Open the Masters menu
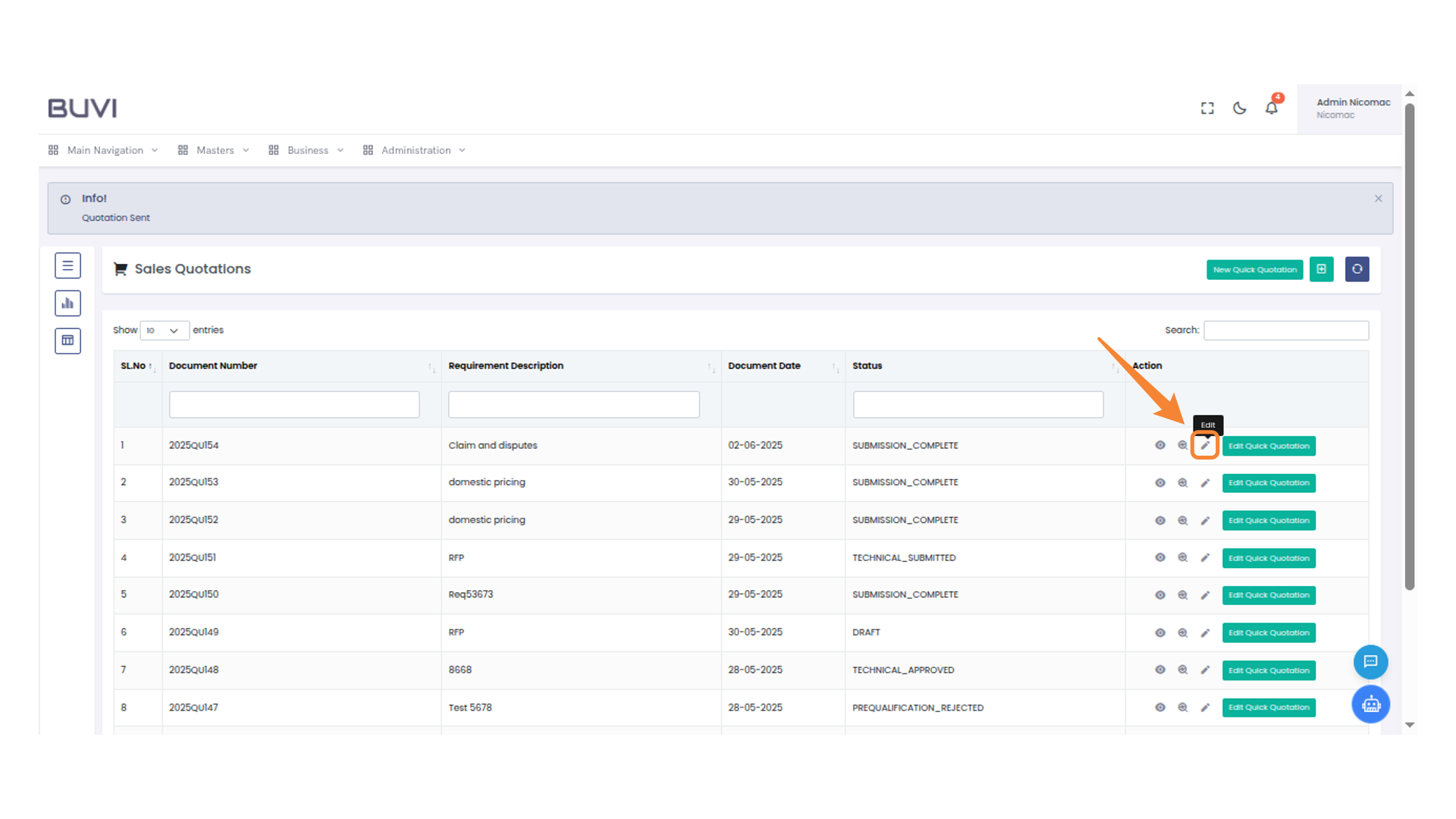The width and height of the screenshot is (1456, 819). coord(214,150)
